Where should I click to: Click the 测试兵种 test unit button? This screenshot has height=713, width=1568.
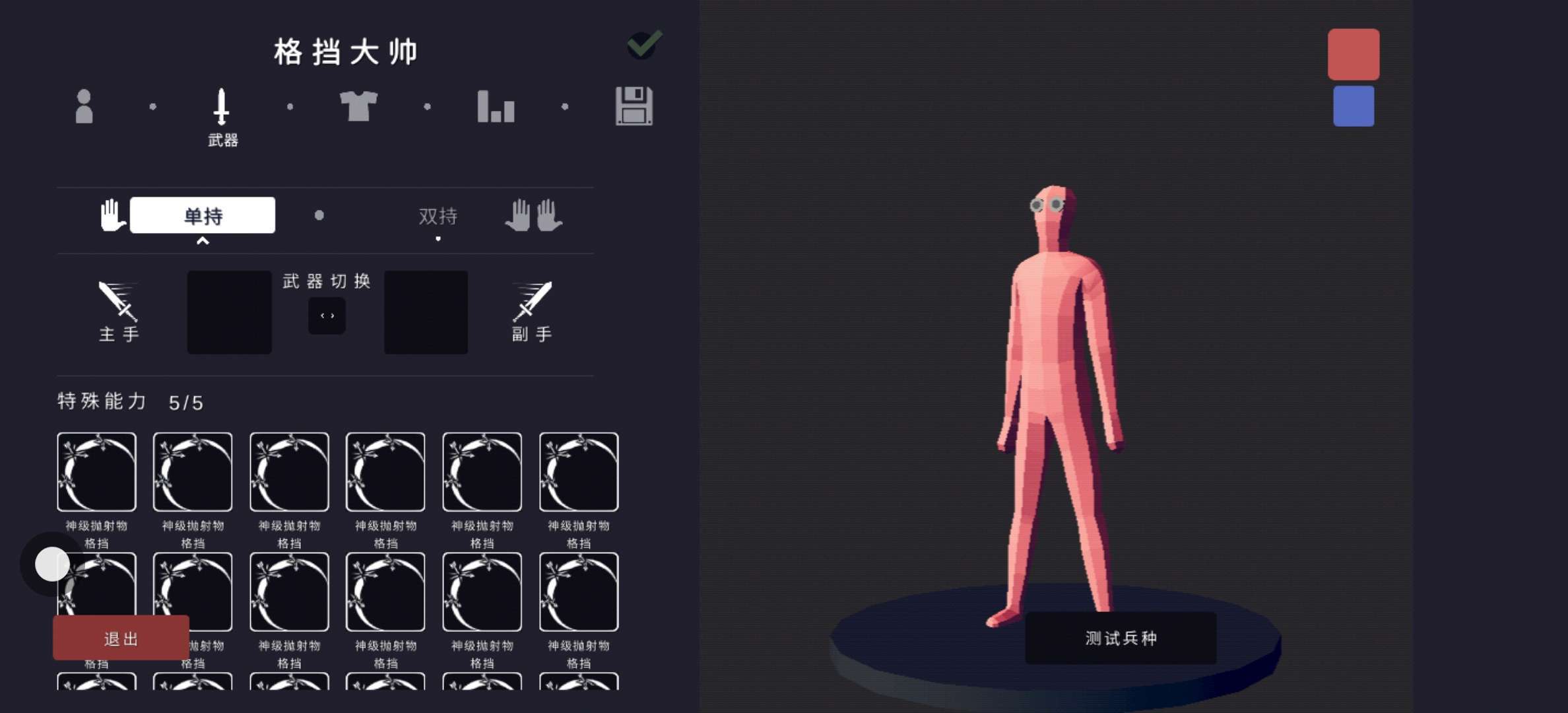point(1120,638)
